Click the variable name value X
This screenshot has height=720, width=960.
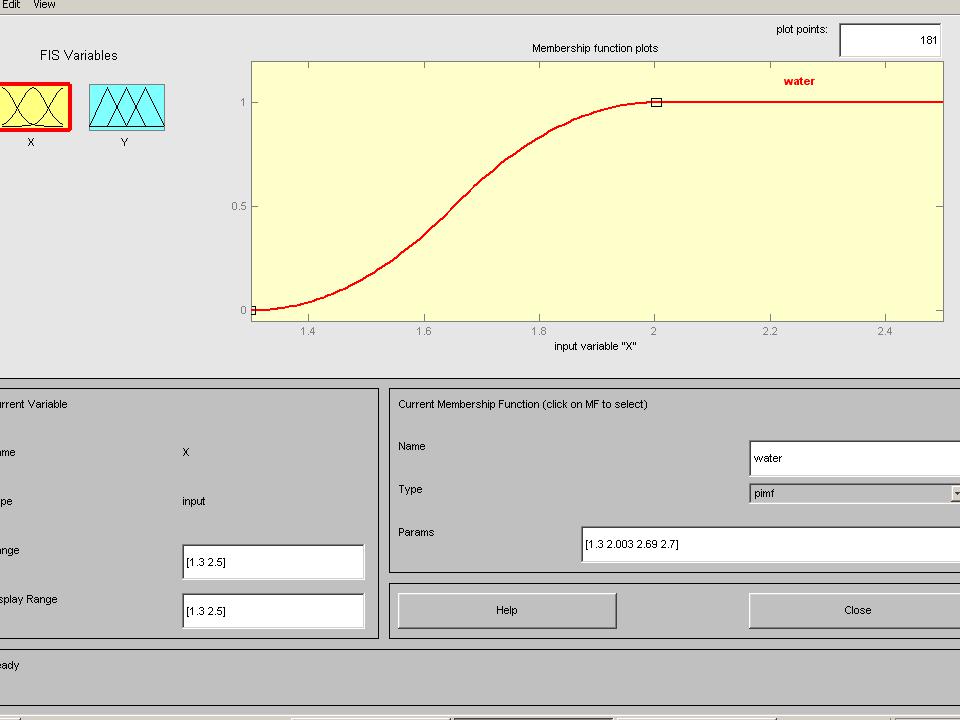coord(186,452)
